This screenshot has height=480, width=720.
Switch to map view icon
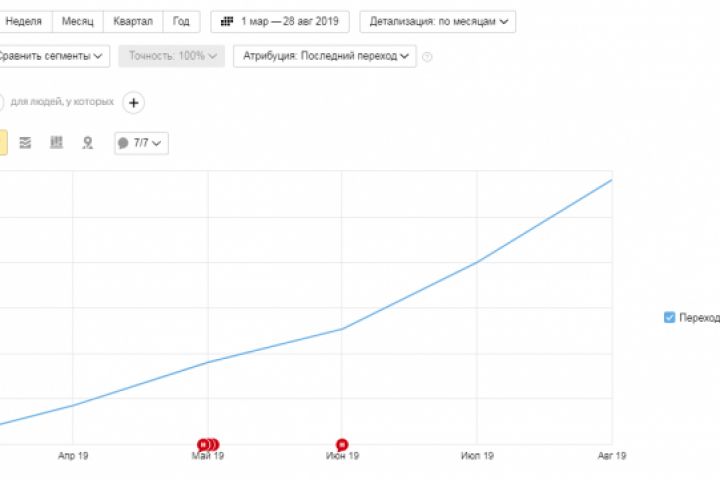click(87, 143)
